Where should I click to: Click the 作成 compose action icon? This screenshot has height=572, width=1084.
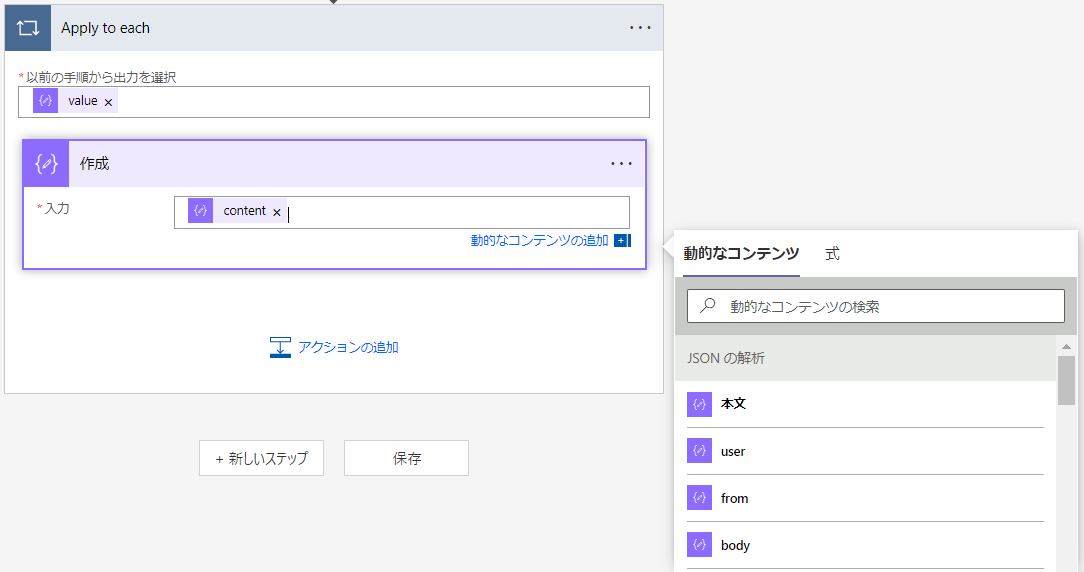click(46, 164)
